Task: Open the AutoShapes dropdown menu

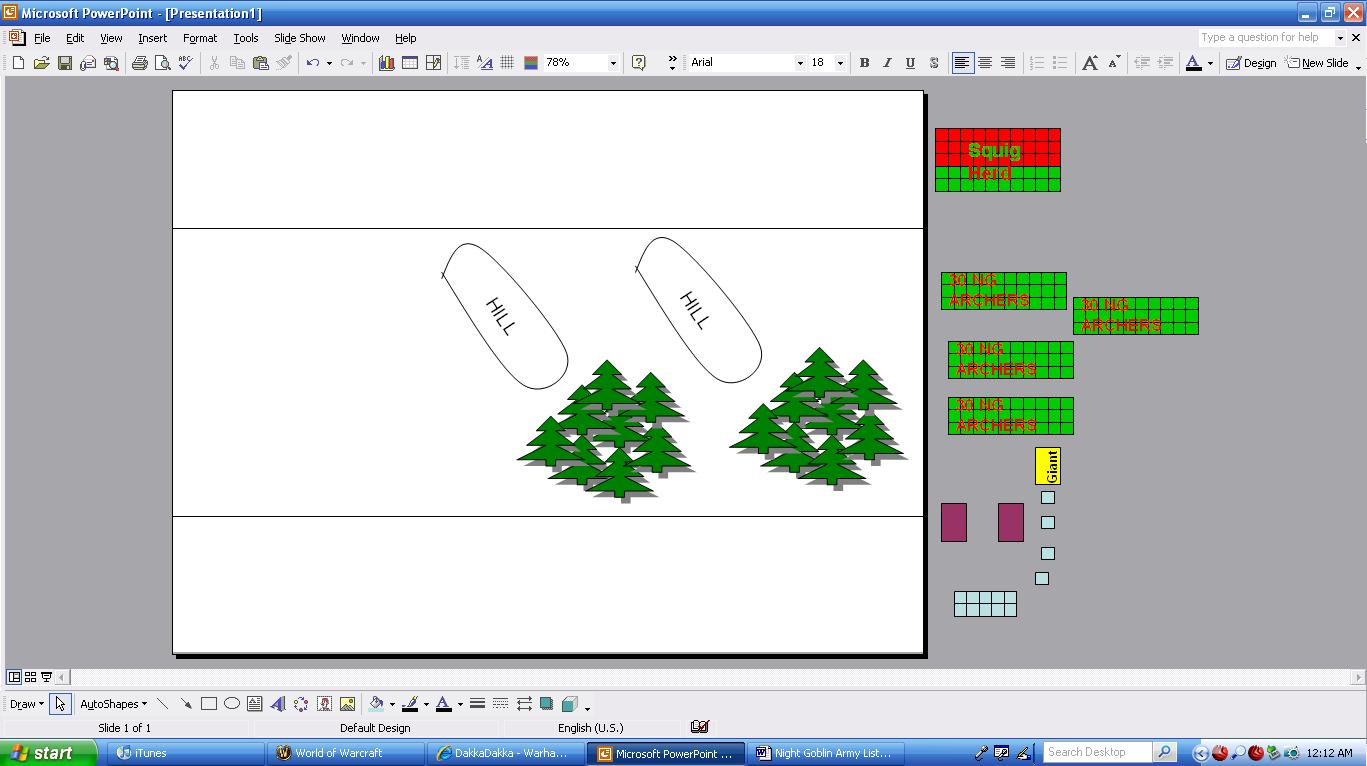Action: (113, 704)
